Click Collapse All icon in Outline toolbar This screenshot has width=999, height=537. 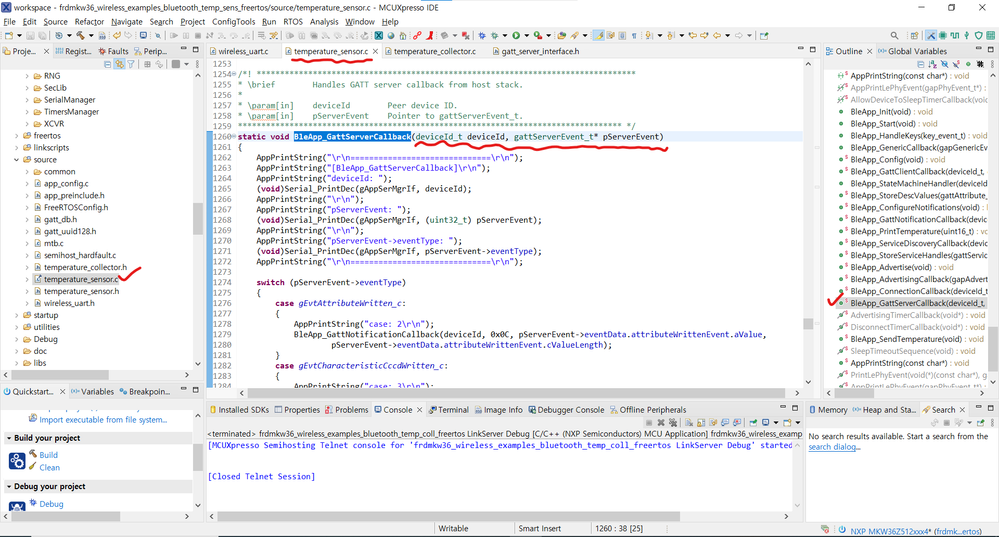(921, 64)
